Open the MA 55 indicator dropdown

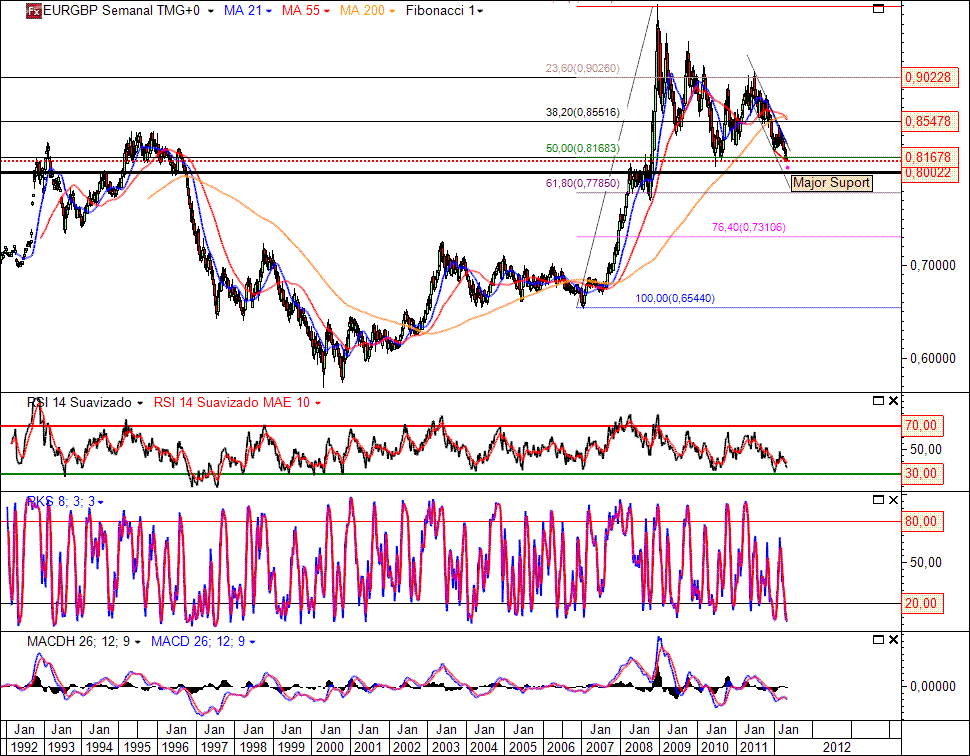click(x=327, y=11)
